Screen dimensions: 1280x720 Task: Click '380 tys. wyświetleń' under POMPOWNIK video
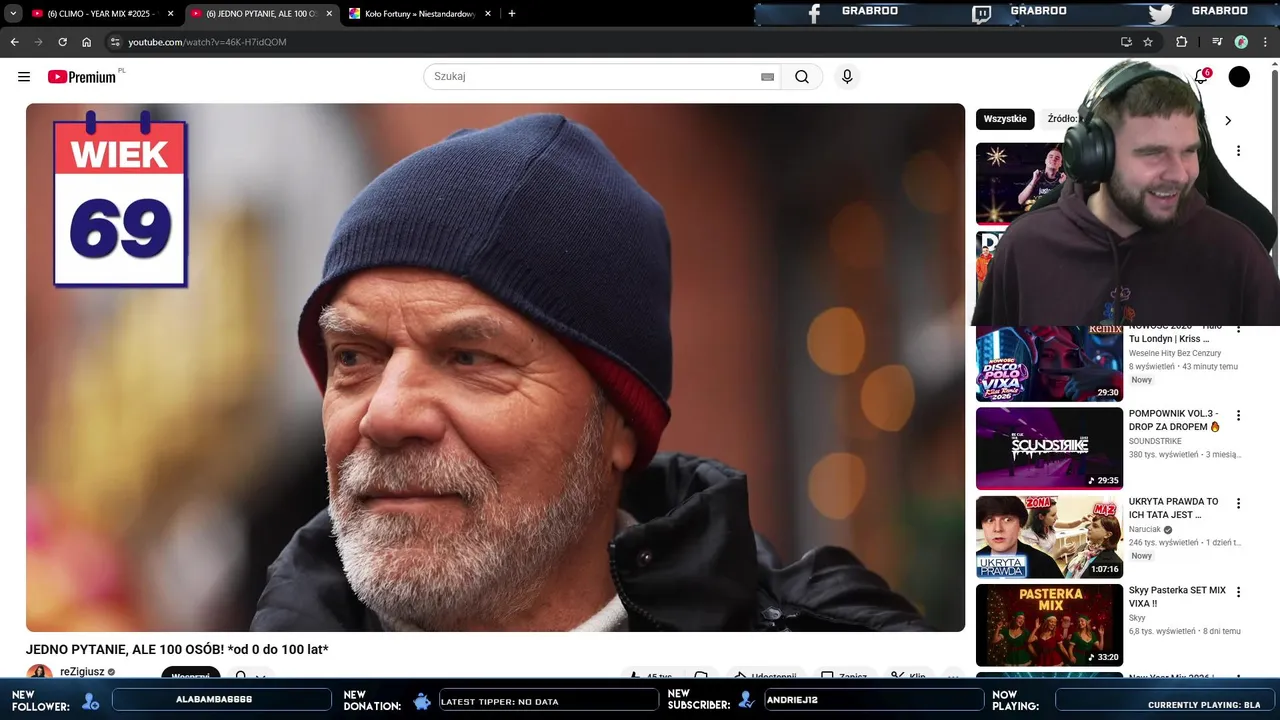pos(1163,454)
